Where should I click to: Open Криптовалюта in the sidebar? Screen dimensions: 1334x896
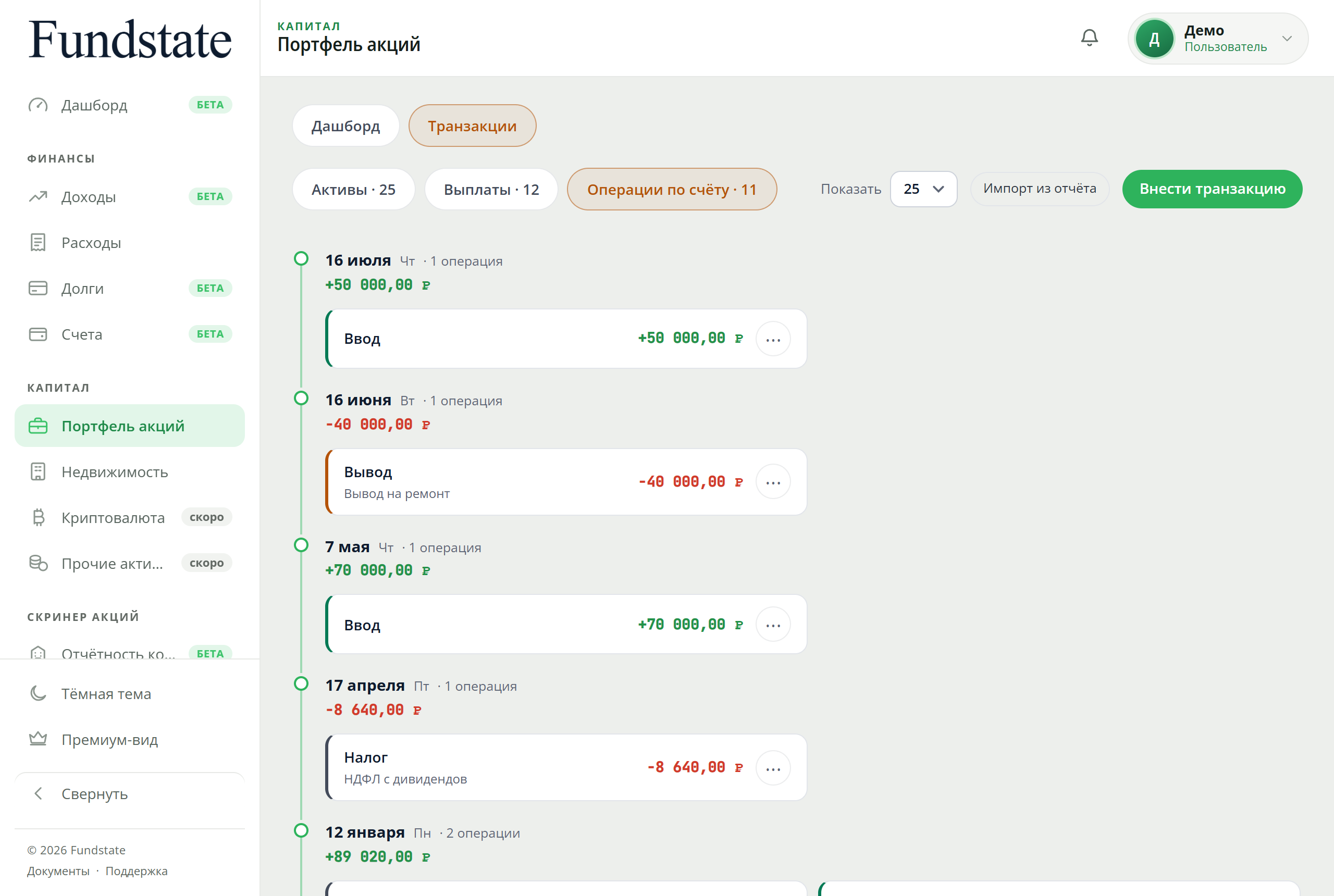(130, 517)
